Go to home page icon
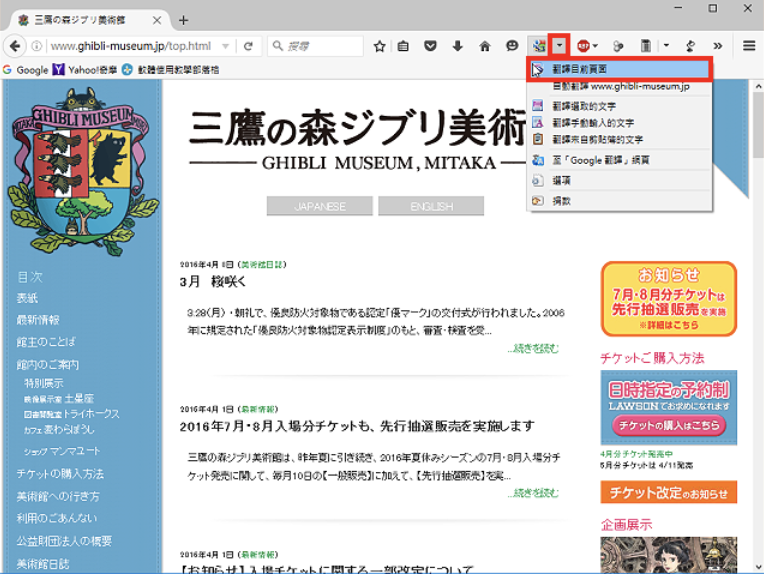764x574 pixels. tap(484, 46)
